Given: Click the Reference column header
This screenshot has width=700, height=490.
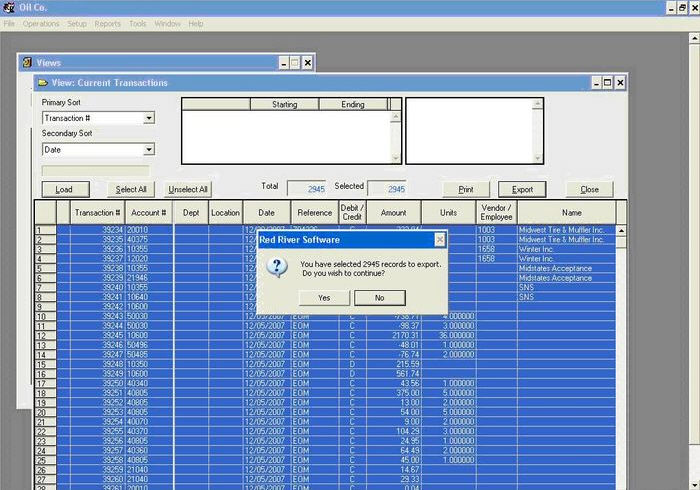Looking at the screenshot, I should pos(315,212).
